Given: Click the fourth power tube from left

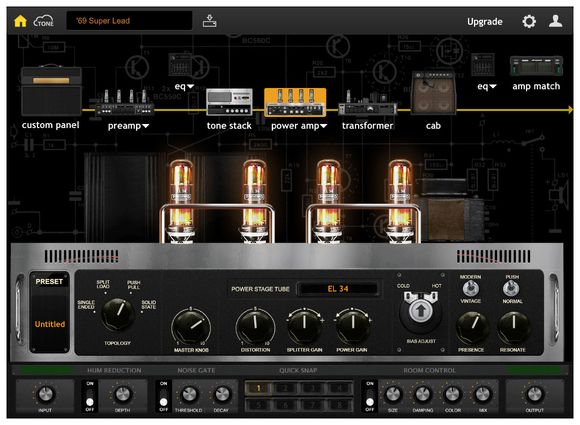Looking at the screenshot, I should (400, 202).
